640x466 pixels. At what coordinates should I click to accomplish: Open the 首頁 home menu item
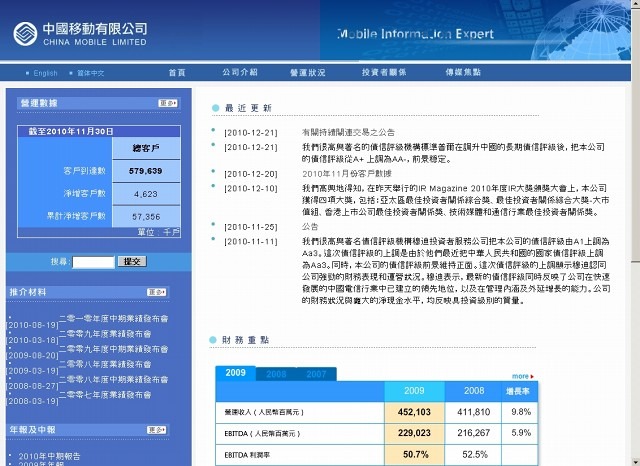(x=177, y=73)
